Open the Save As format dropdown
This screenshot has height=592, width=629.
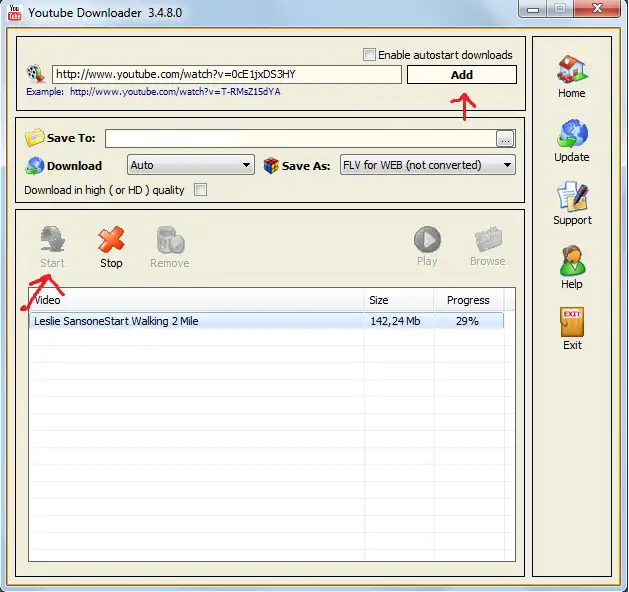pyautogui.click(x=427, y=165)
